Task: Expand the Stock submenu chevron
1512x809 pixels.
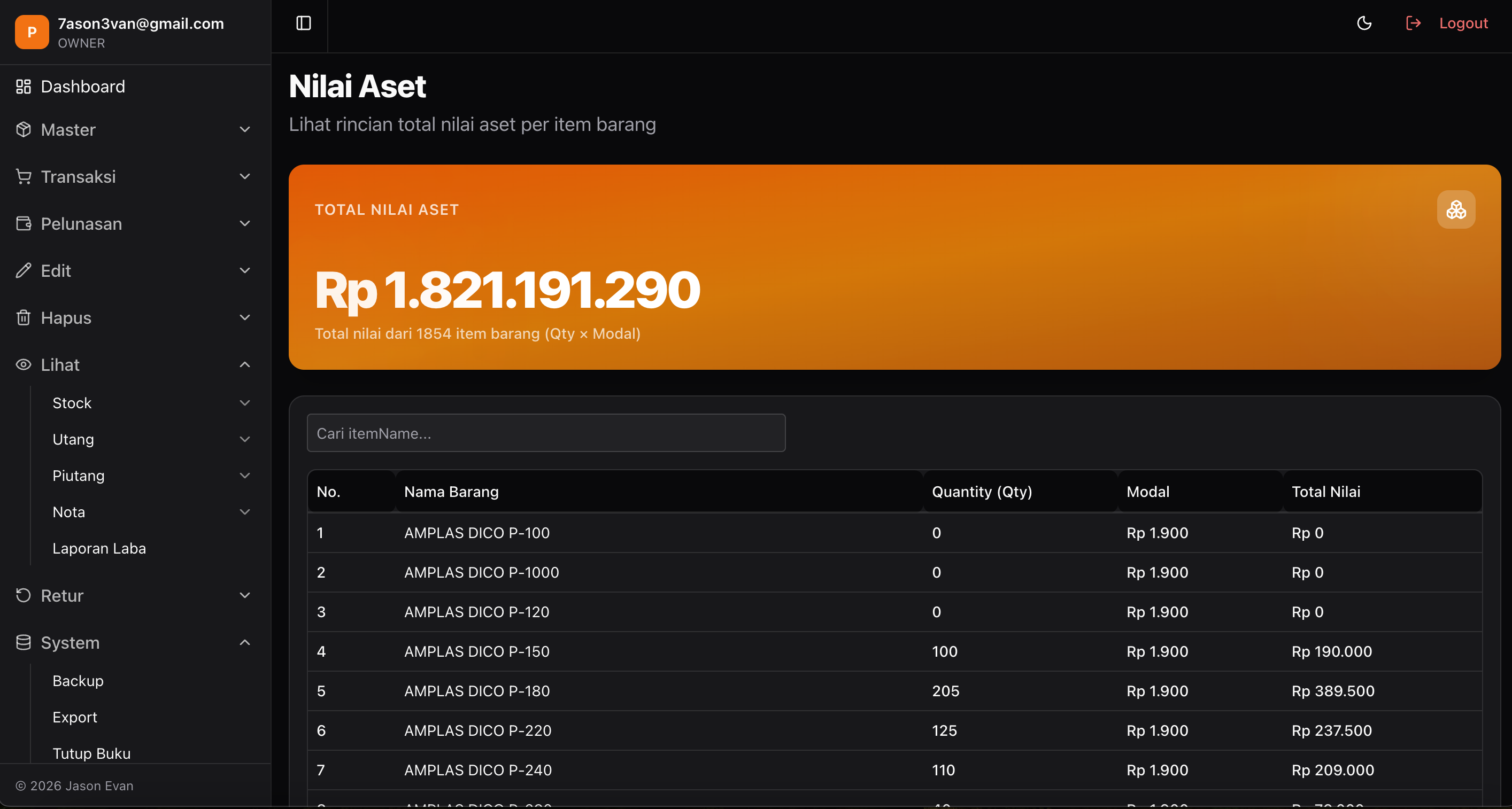Action: [245, 403]
